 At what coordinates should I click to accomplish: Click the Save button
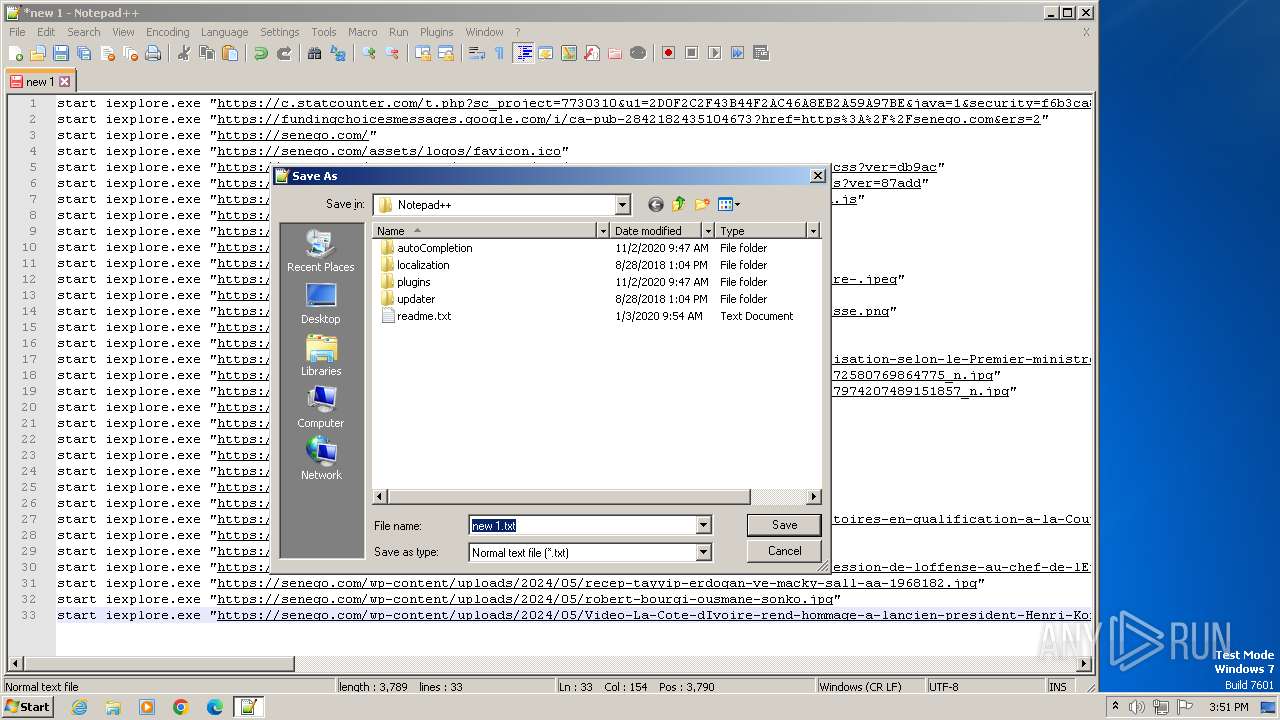784,525
